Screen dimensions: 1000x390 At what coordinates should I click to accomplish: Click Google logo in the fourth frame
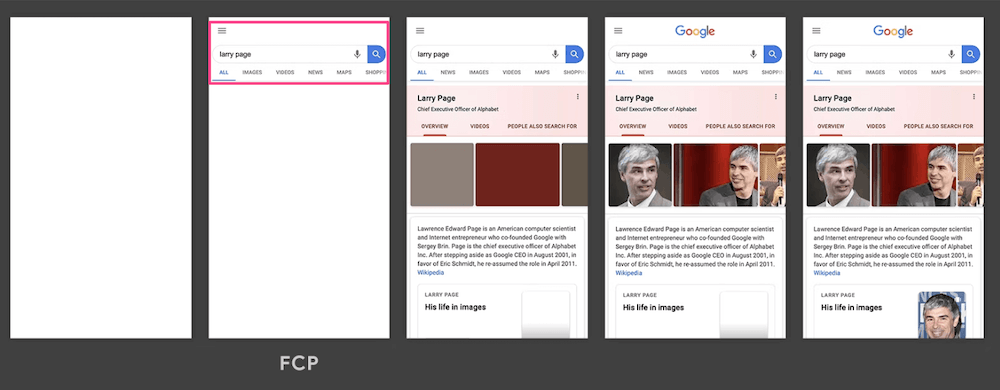click(695, 31)
